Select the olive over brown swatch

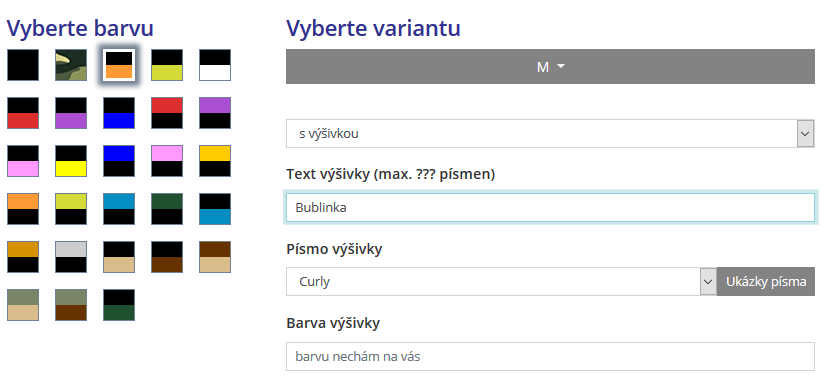click(71, 305)
